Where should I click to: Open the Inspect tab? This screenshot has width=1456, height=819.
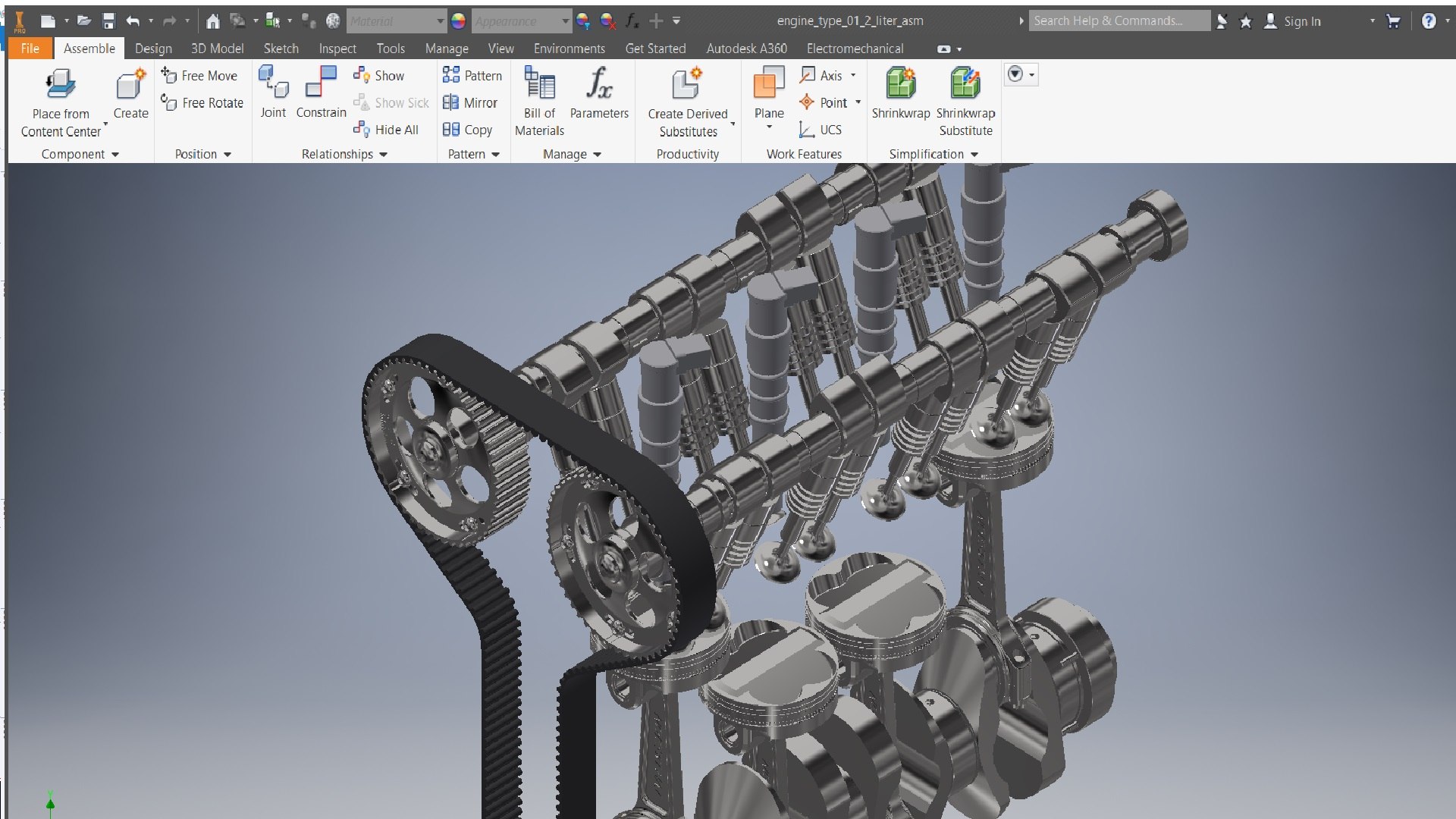coord(337,49)
